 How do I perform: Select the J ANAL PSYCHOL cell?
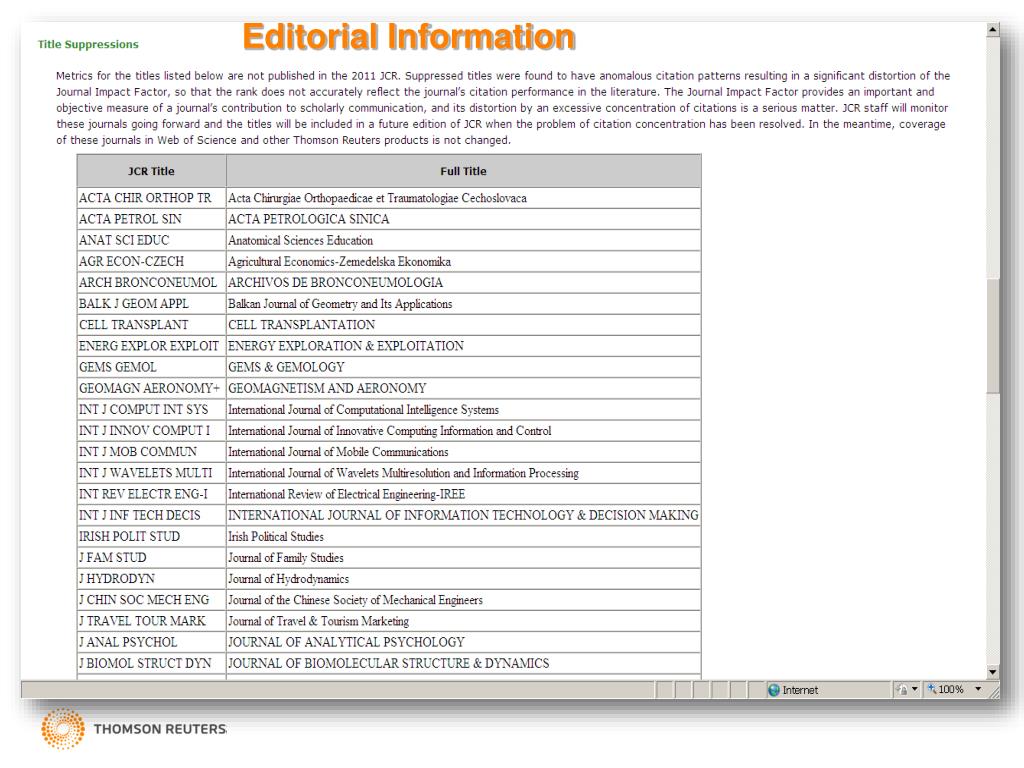[152, 642]
